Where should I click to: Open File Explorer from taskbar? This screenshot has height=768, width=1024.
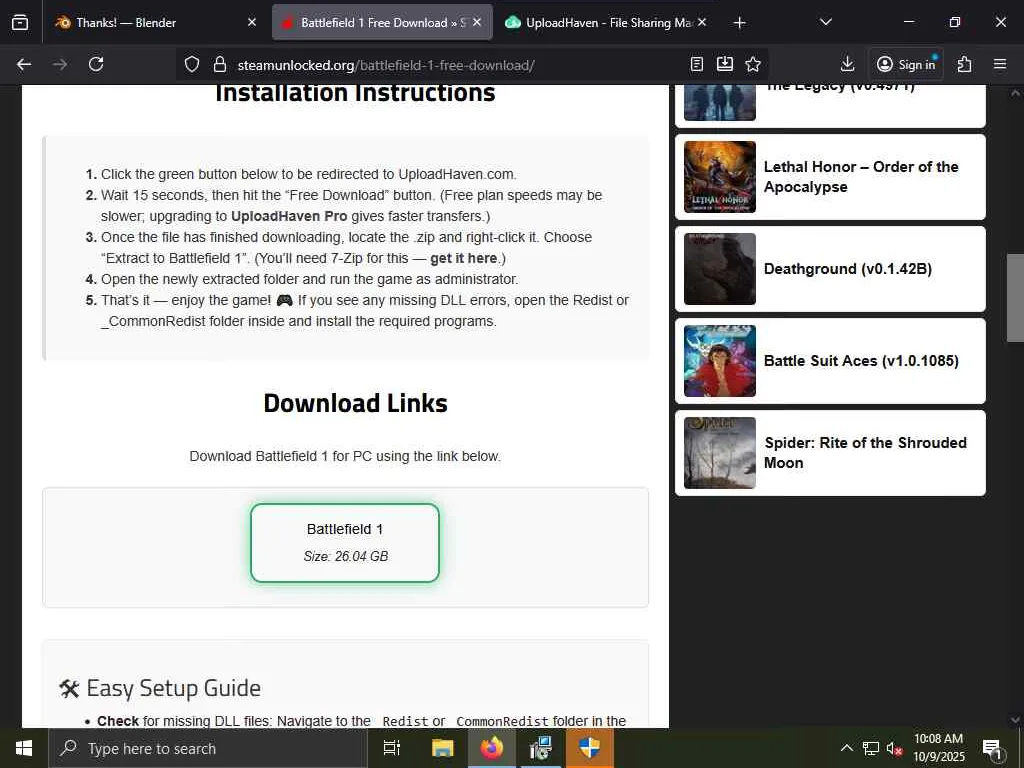[x=443, y=748]
